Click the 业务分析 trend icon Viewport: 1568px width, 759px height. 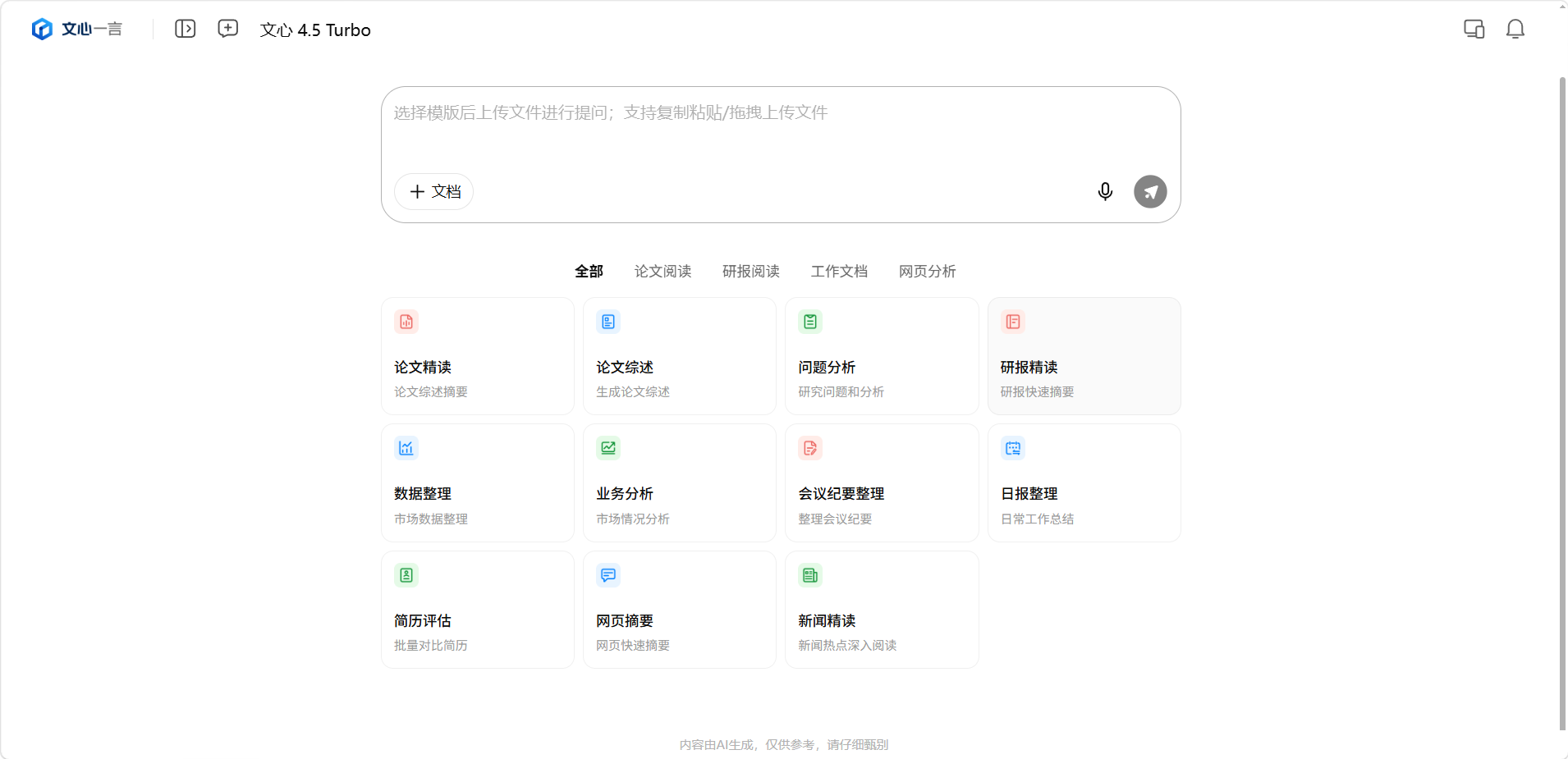click(608, 448)
